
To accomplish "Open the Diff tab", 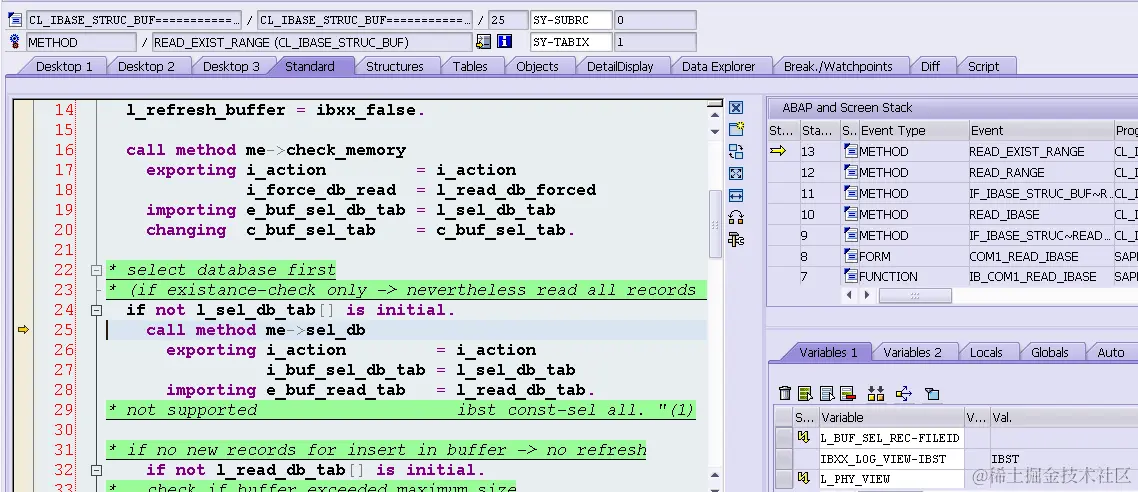I will pyautogui.click(x=930, y=66).
